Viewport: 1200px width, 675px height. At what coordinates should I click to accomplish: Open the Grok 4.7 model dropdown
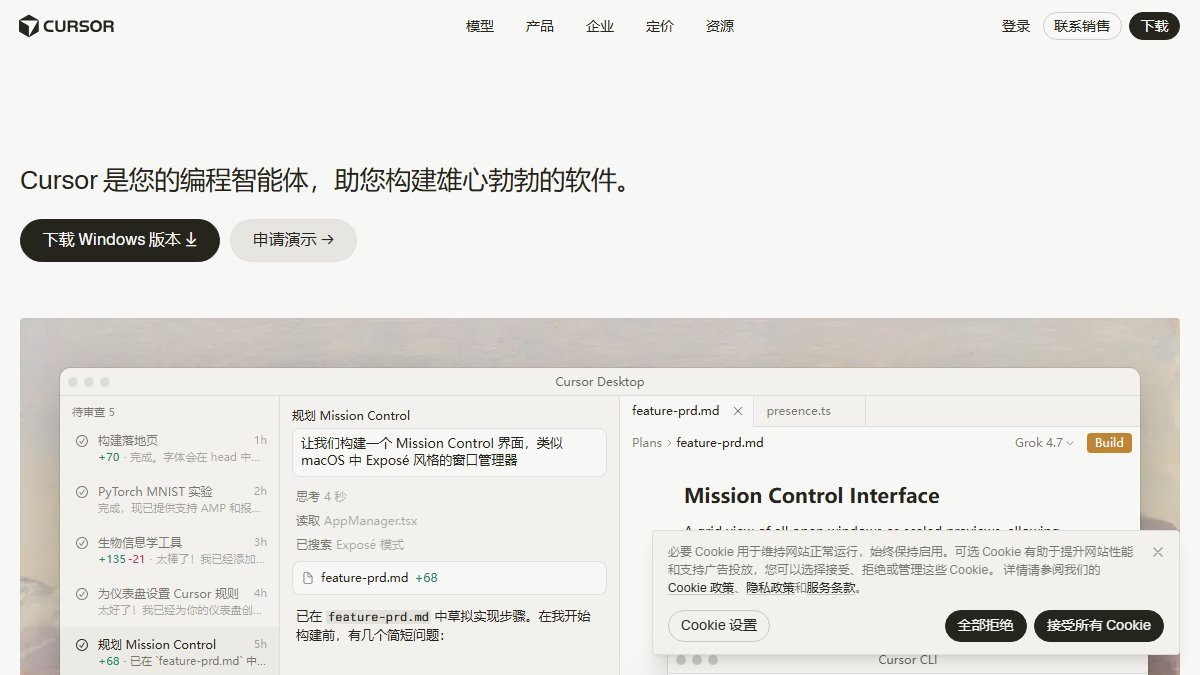point(1045,443)
